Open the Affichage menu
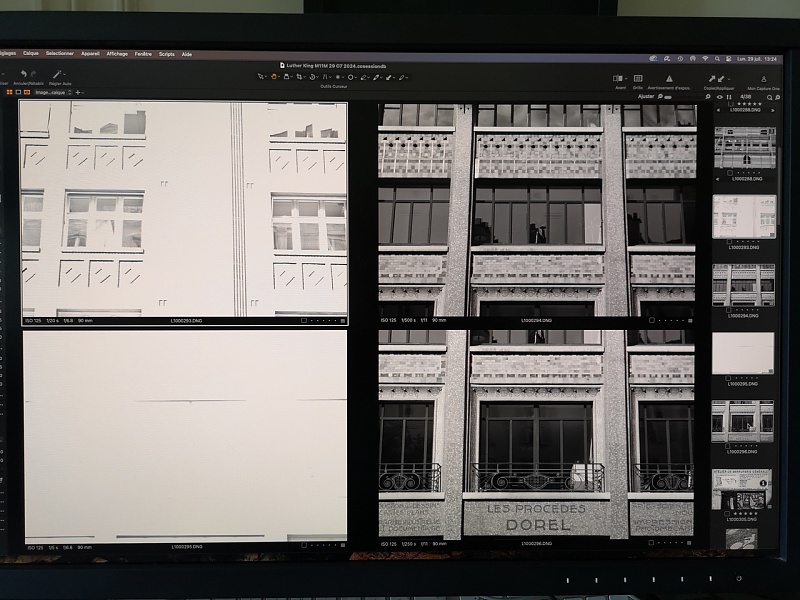The width and height of the screenshot is (800, 600). (x=117, y=54)
